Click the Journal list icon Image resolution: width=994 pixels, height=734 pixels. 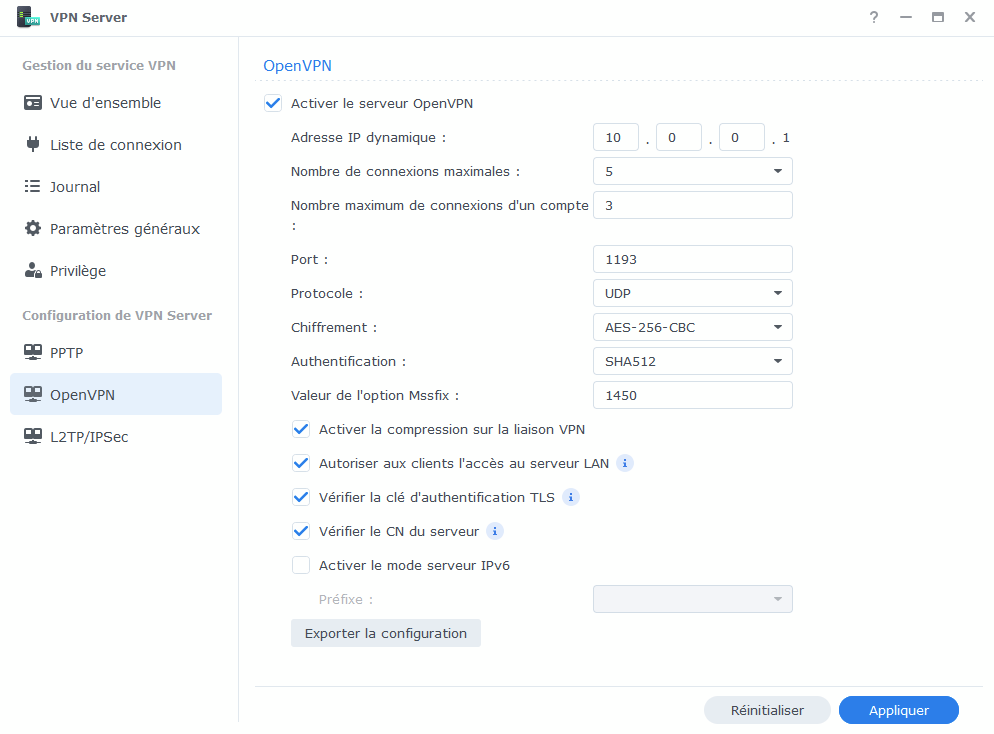[x=33, y=187]
